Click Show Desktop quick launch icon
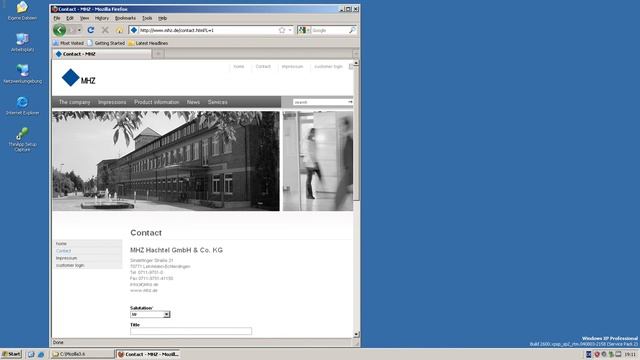640x360 pixels. (x=31, y=354)
